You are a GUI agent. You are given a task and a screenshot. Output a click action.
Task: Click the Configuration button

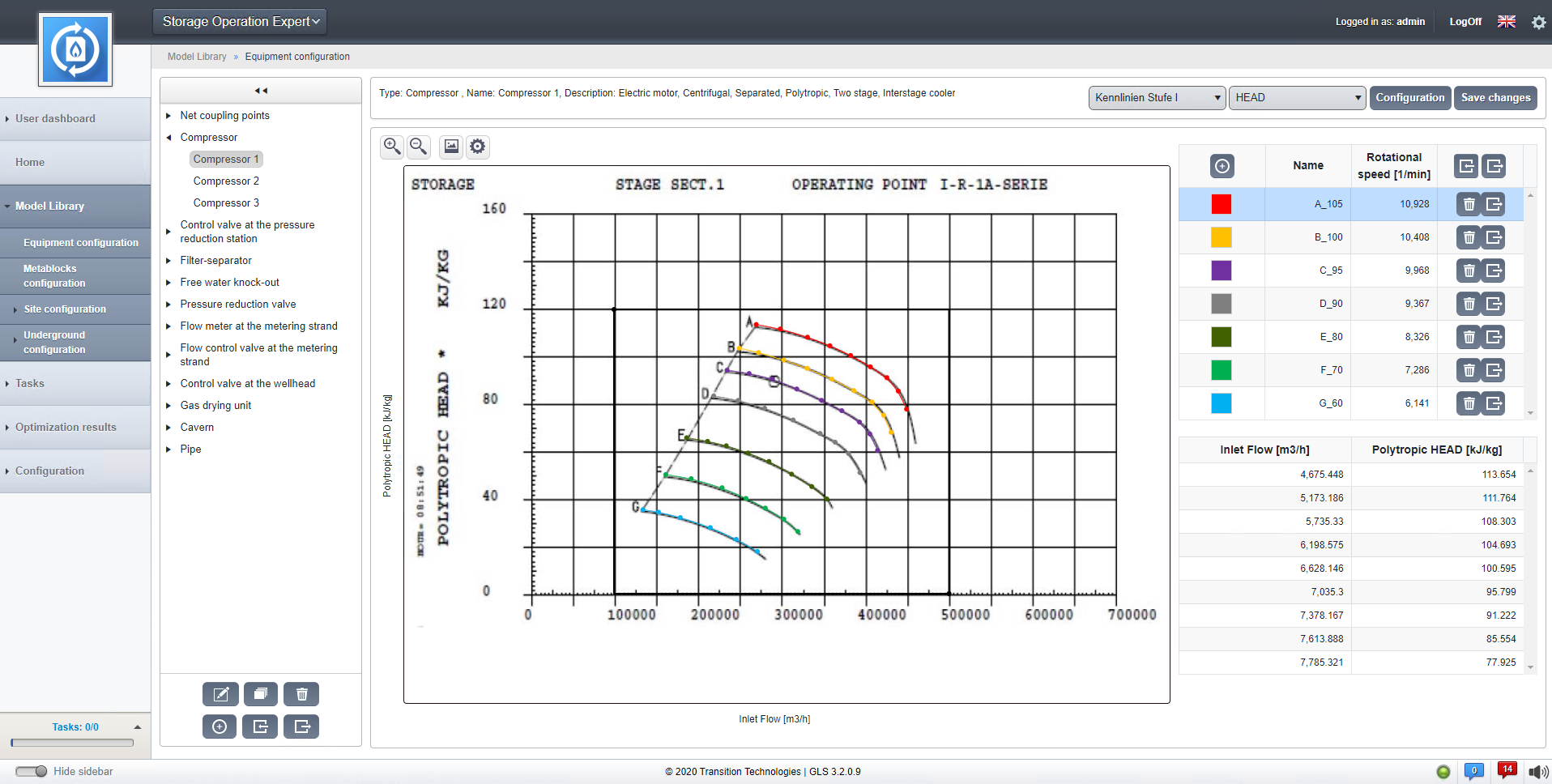click(x=1409, y=98)
